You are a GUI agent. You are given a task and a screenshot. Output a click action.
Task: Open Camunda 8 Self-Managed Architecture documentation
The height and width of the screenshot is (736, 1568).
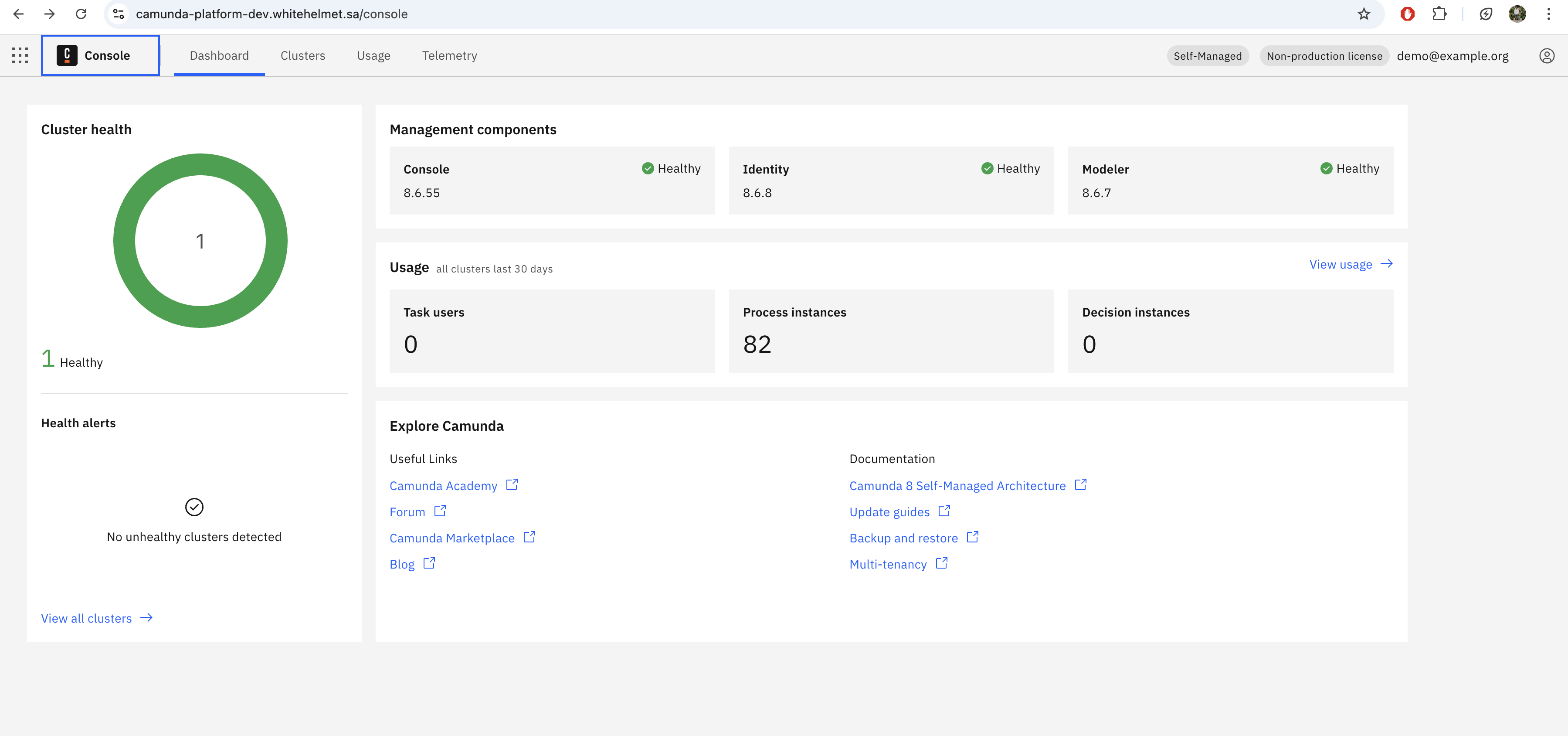pyautogui.click(x=957, y=486)
